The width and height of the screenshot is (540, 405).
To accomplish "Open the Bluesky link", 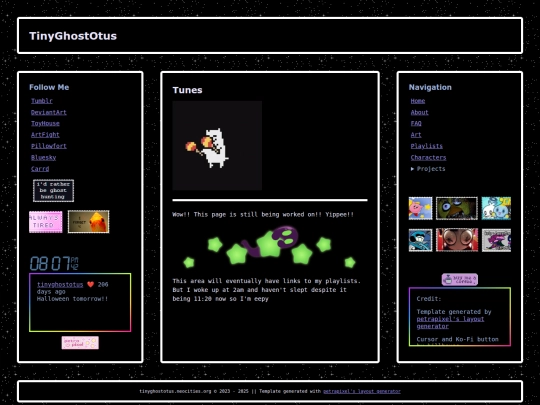I will coord(43,157).
